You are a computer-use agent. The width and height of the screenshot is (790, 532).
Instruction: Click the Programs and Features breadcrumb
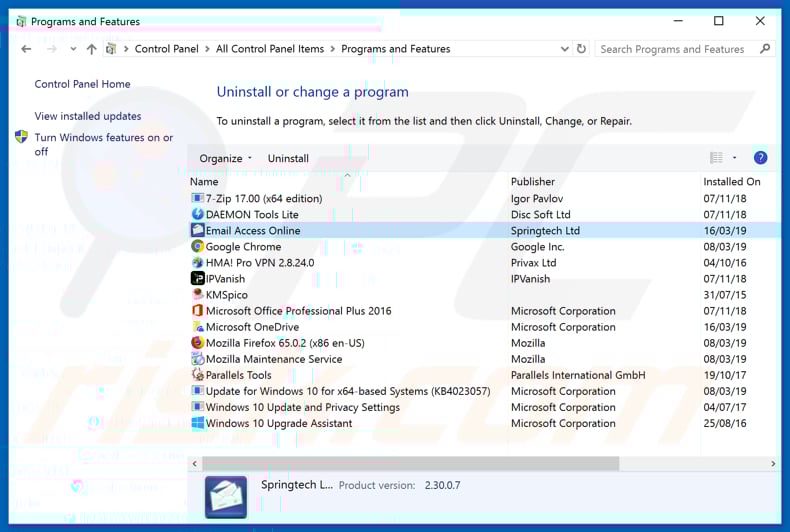click(396, 49)
